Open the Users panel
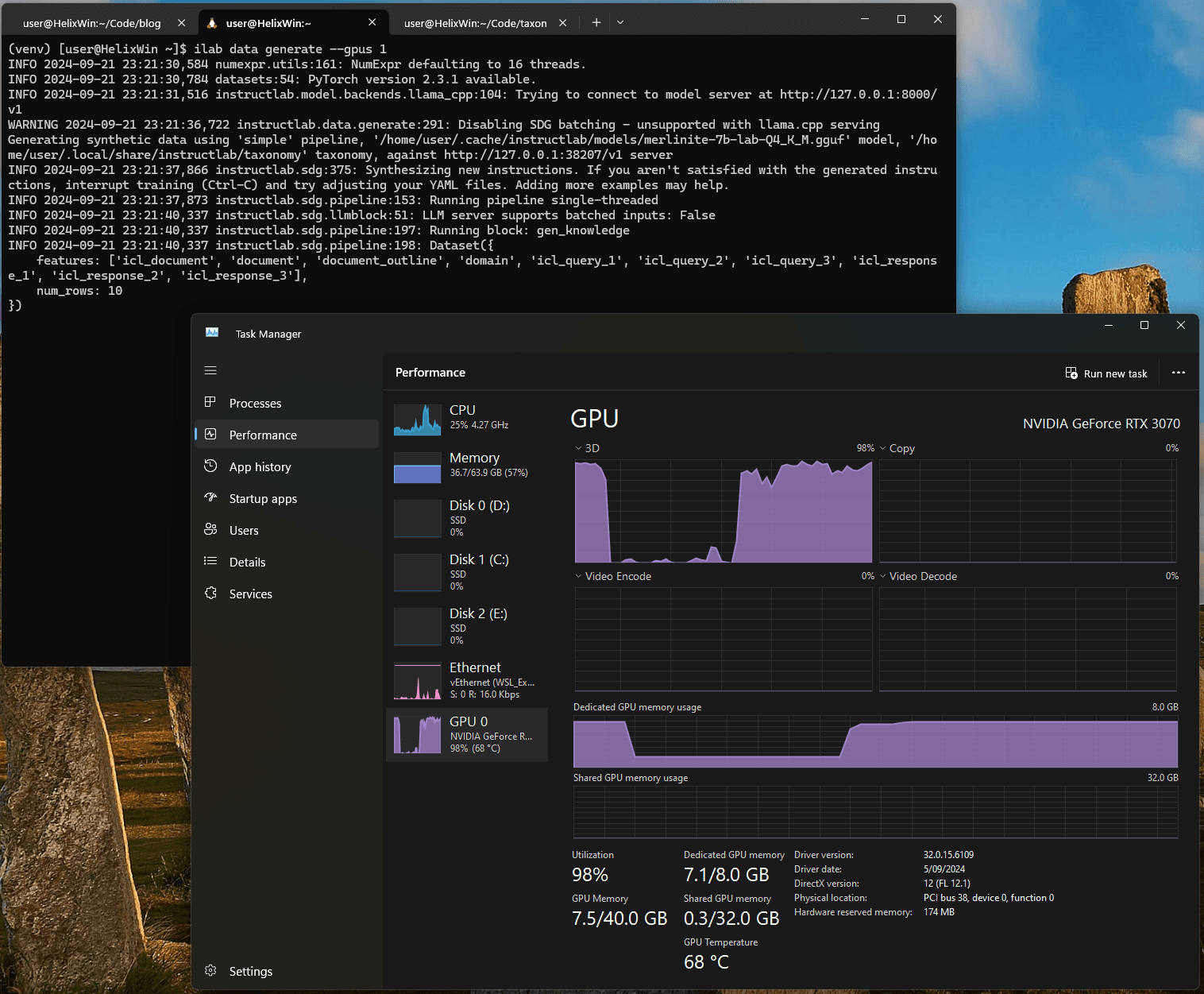This screenshot has width=1204, height=994. coord(242,530)
